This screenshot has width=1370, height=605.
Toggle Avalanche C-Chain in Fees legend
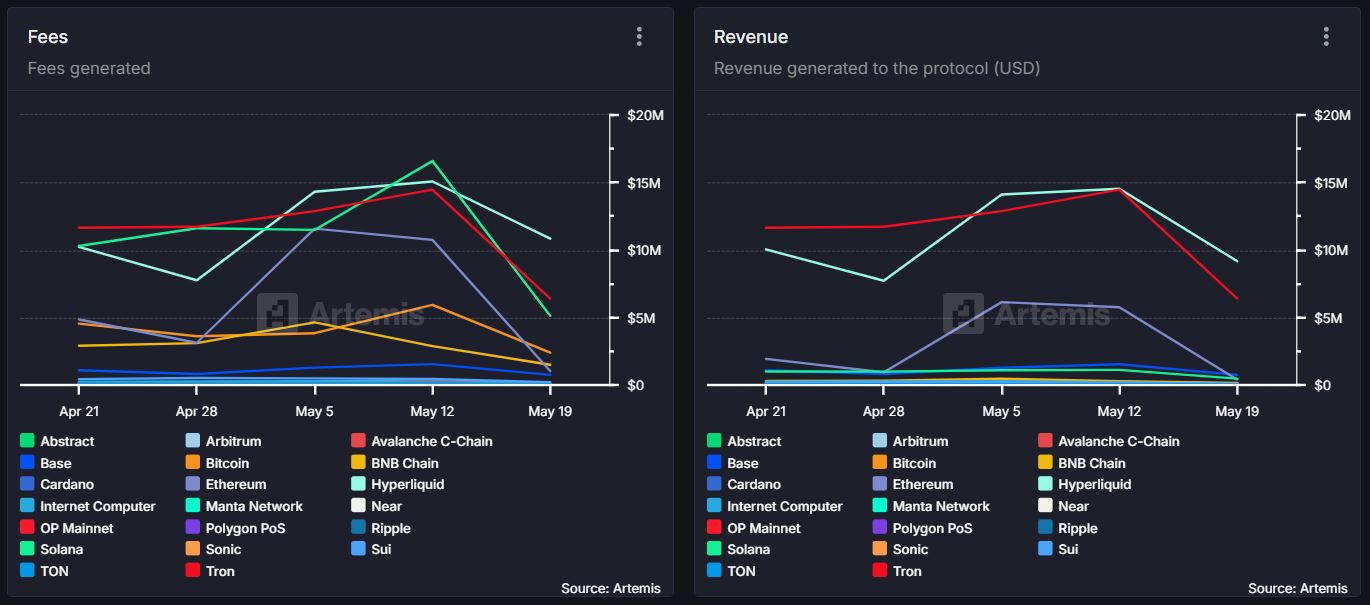click(422, 441)
